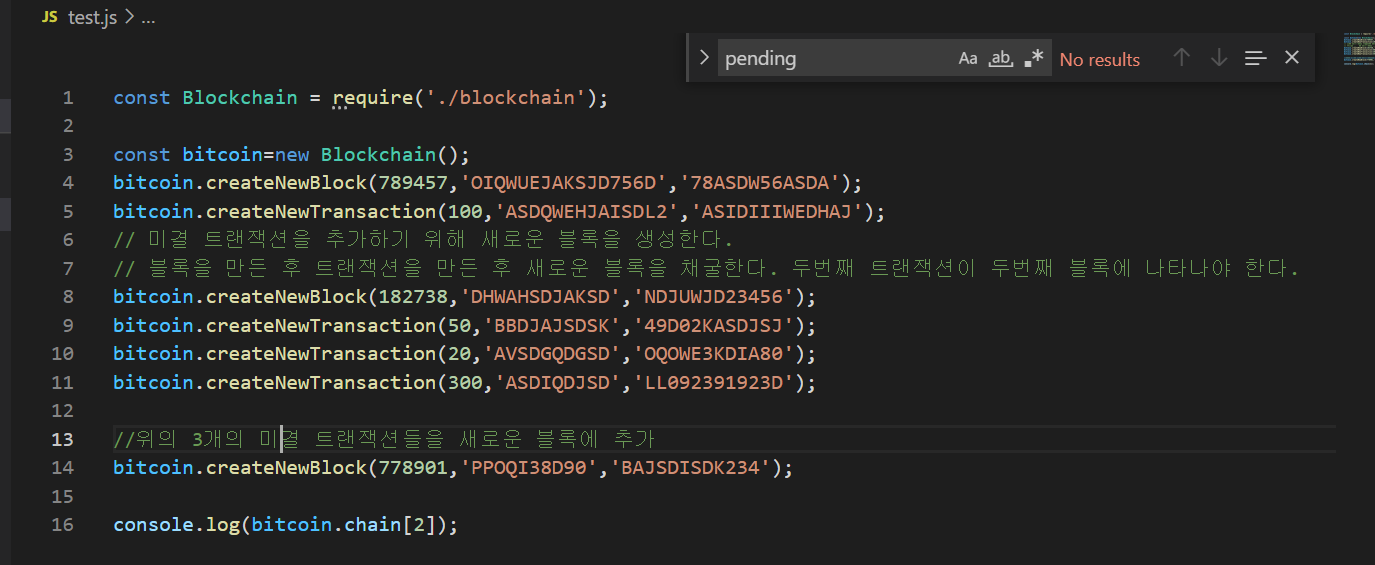
Task: Click the string 'PPOQI38D90'
Action: tap(528, 468)
